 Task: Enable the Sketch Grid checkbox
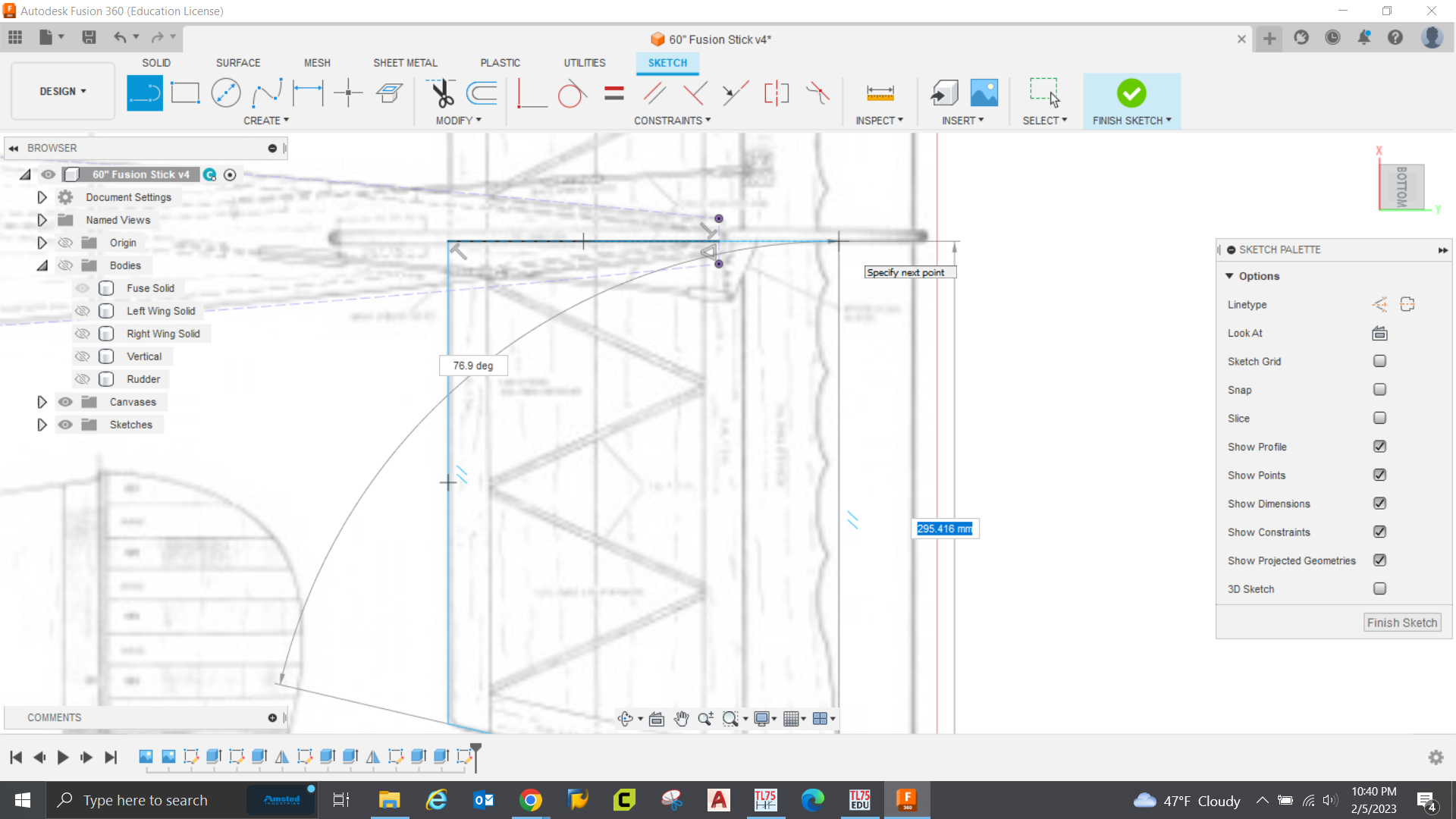coord(1379,362)
